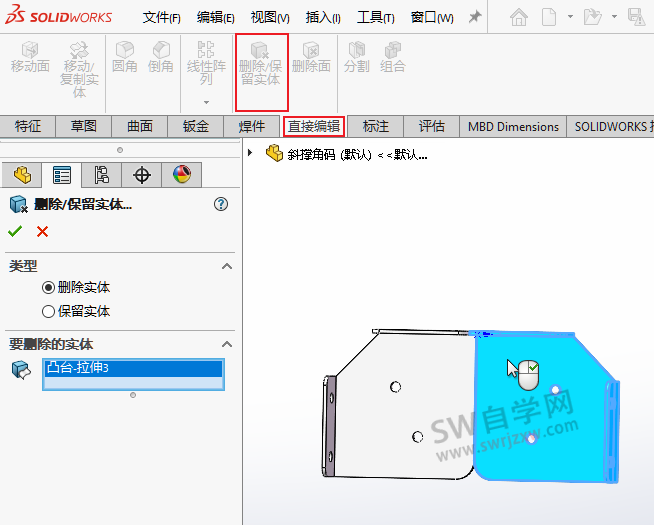Select the Split (分割) tool
The image size is (654, 525).
[x=357, y=57]
